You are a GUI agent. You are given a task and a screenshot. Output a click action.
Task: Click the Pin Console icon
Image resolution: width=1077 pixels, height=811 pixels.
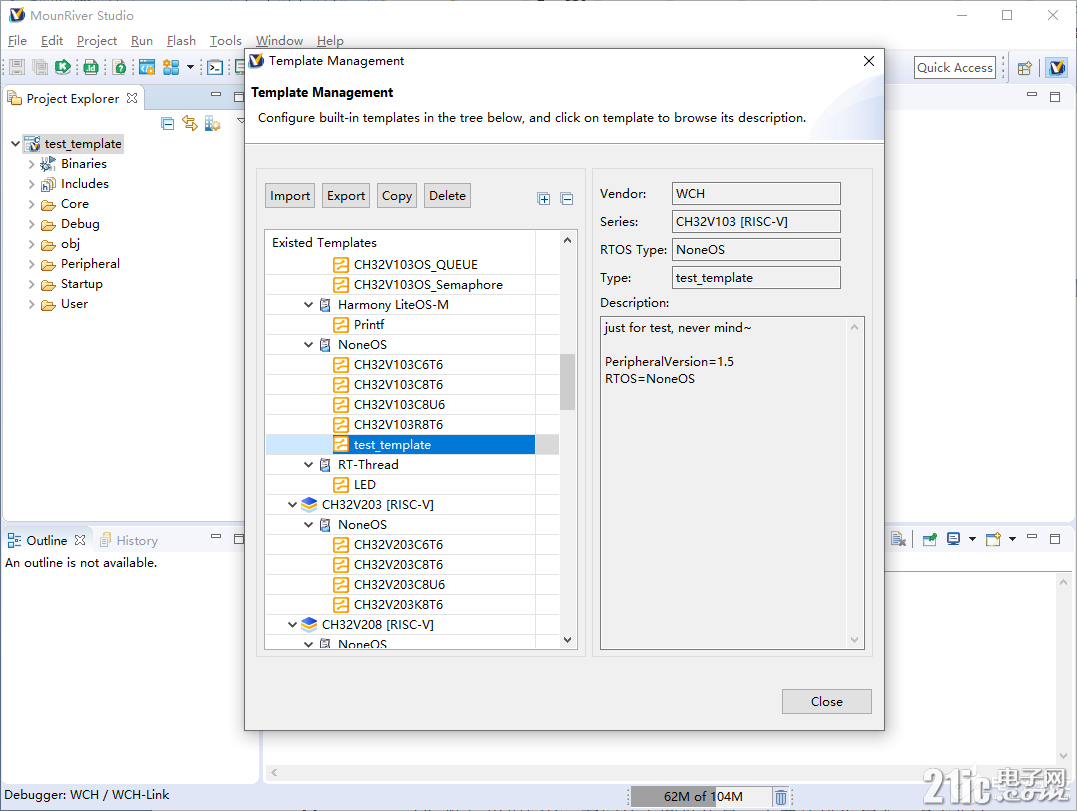[x=929, y=539]
